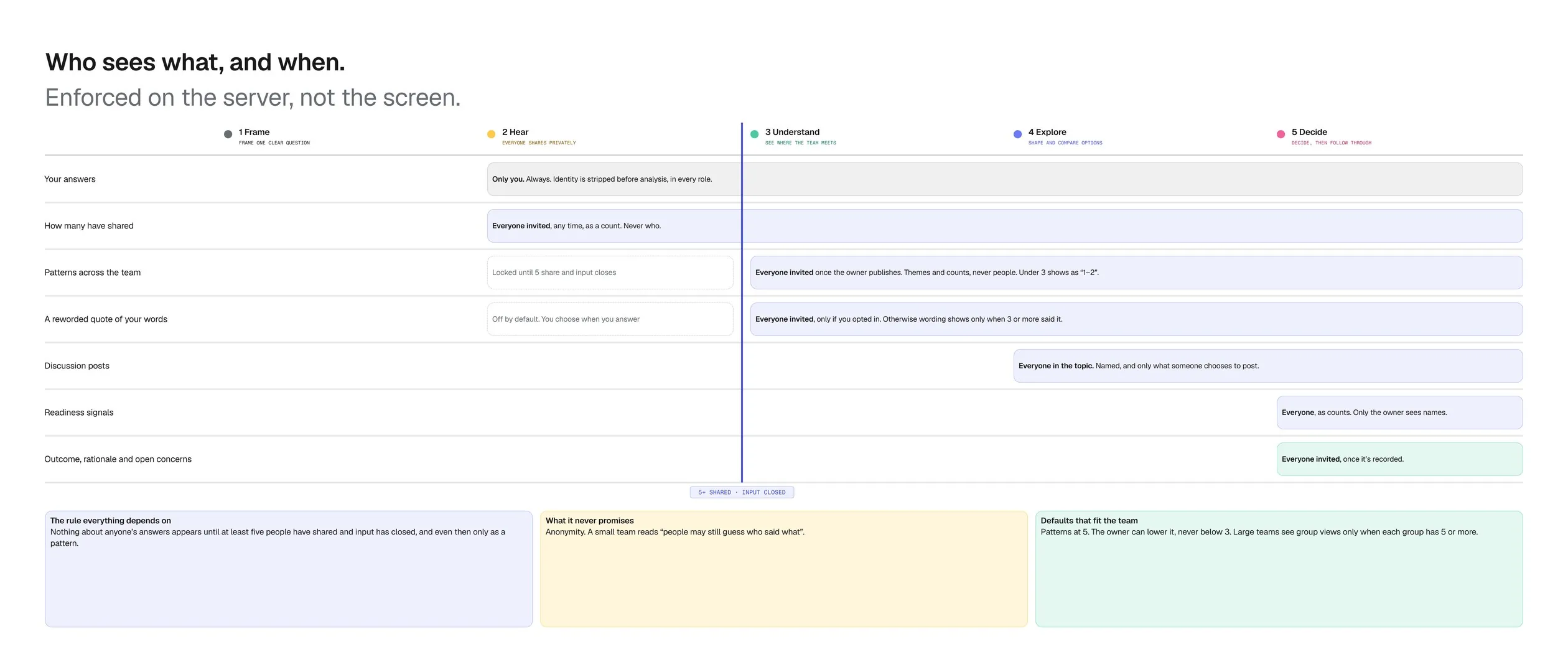
Task: Select the '1 Frame' stage heading
Action: click(x=254, y=132)
